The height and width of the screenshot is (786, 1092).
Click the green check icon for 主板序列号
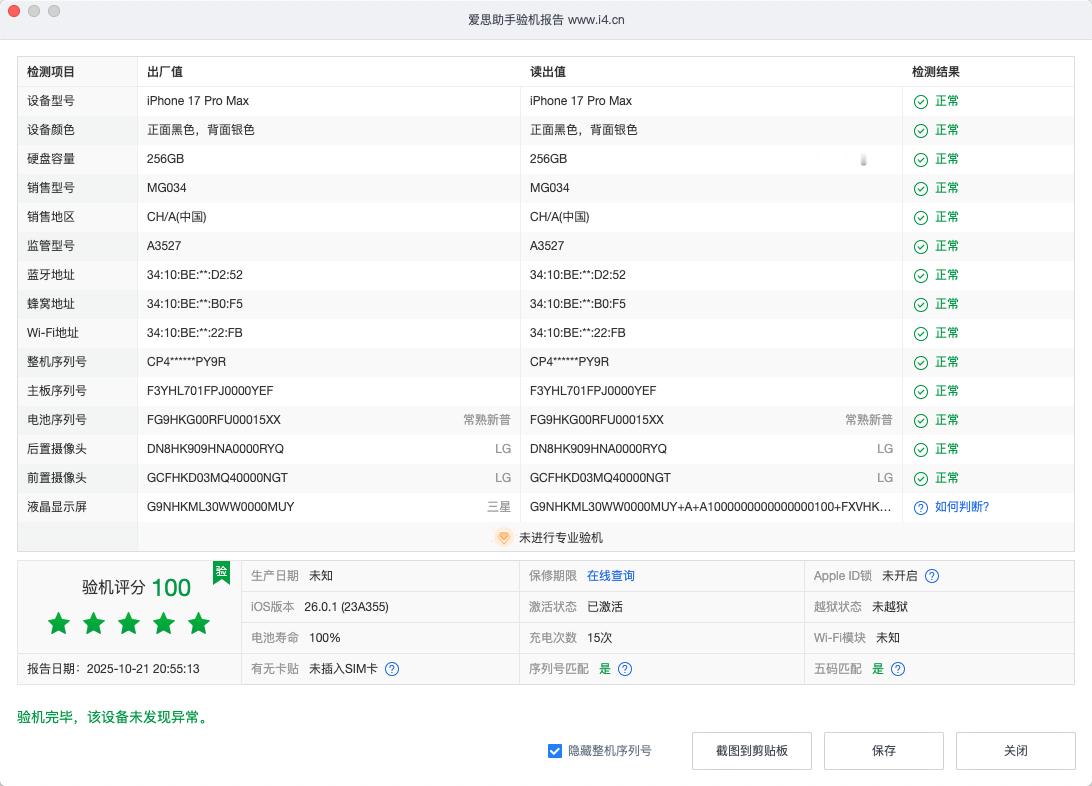coord(921,392)
